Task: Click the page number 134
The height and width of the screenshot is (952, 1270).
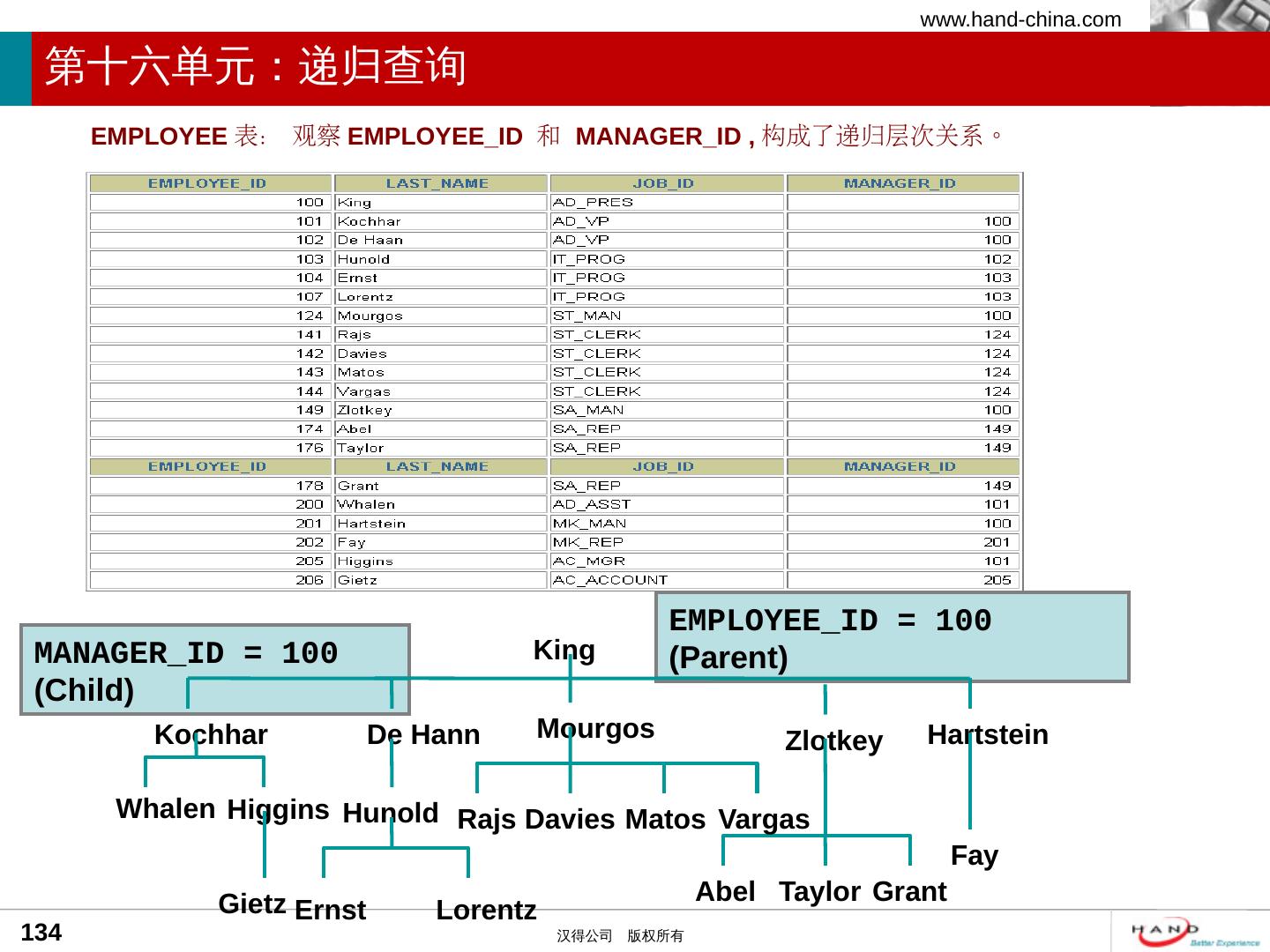Action: pyautogui.click(x=41, y=933)
